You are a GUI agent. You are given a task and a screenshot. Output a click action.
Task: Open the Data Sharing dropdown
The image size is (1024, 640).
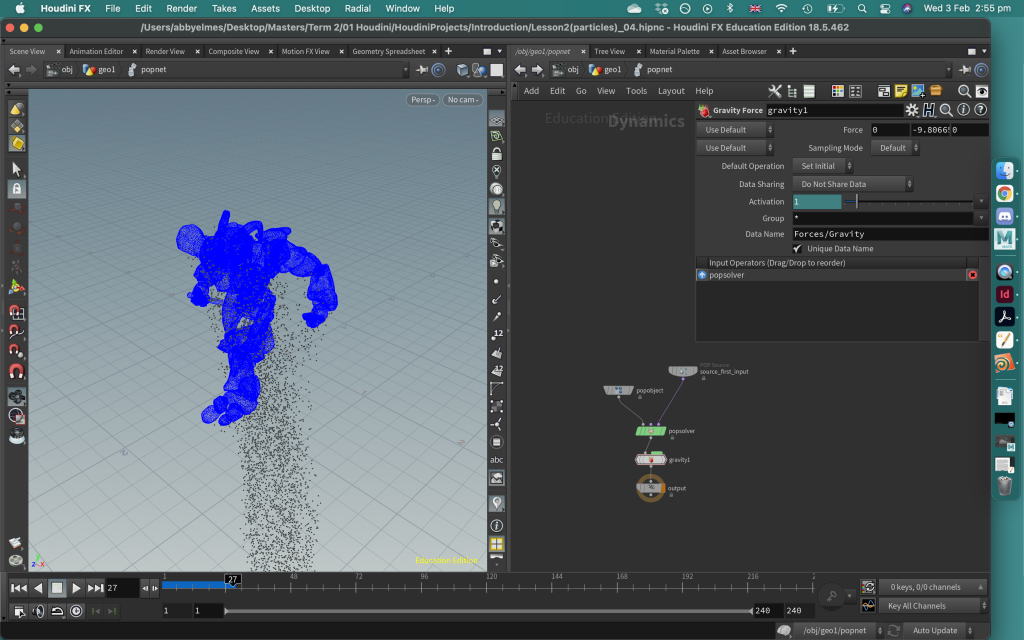853,184
